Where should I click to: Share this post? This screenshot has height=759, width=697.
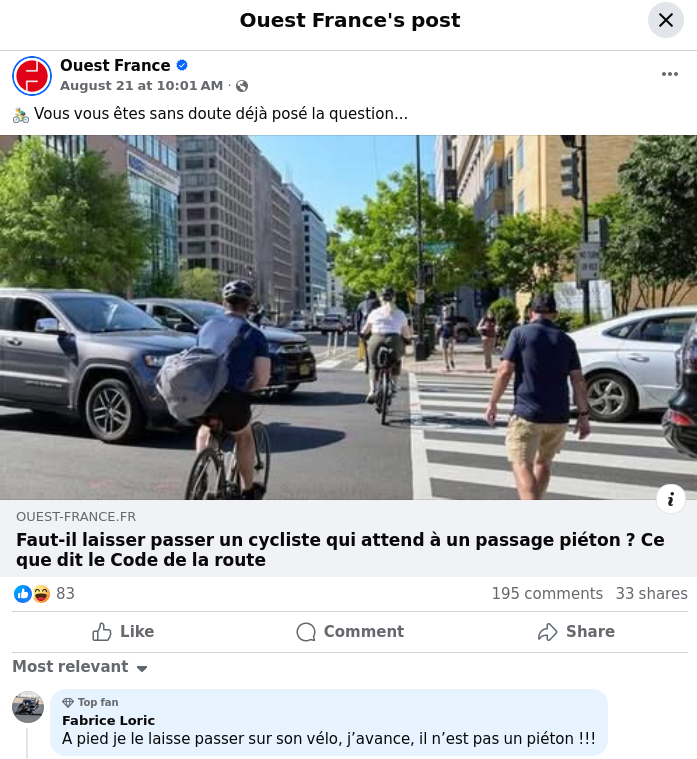[x=576, y=632]
